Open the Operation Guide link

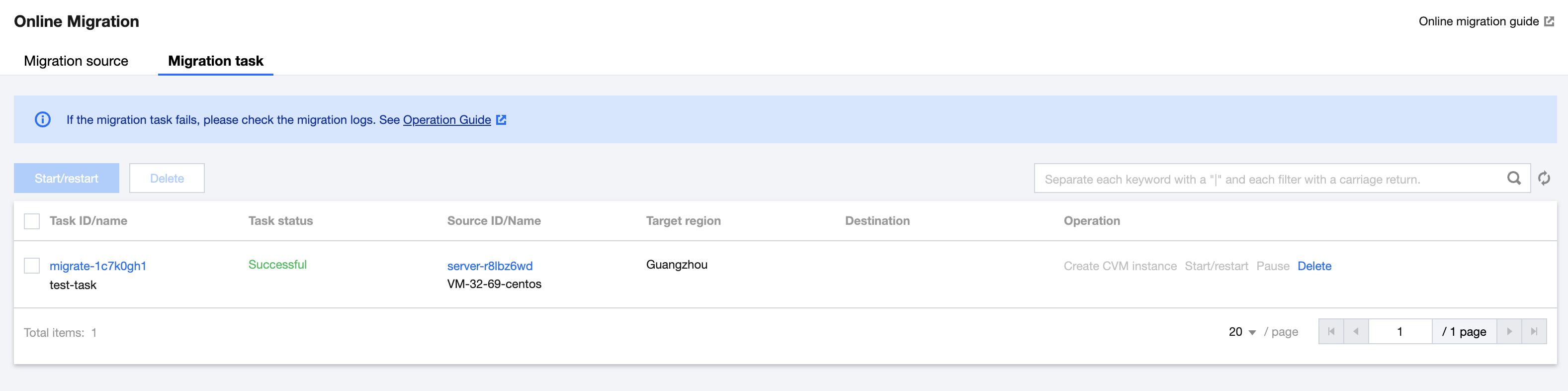[447, 120]
